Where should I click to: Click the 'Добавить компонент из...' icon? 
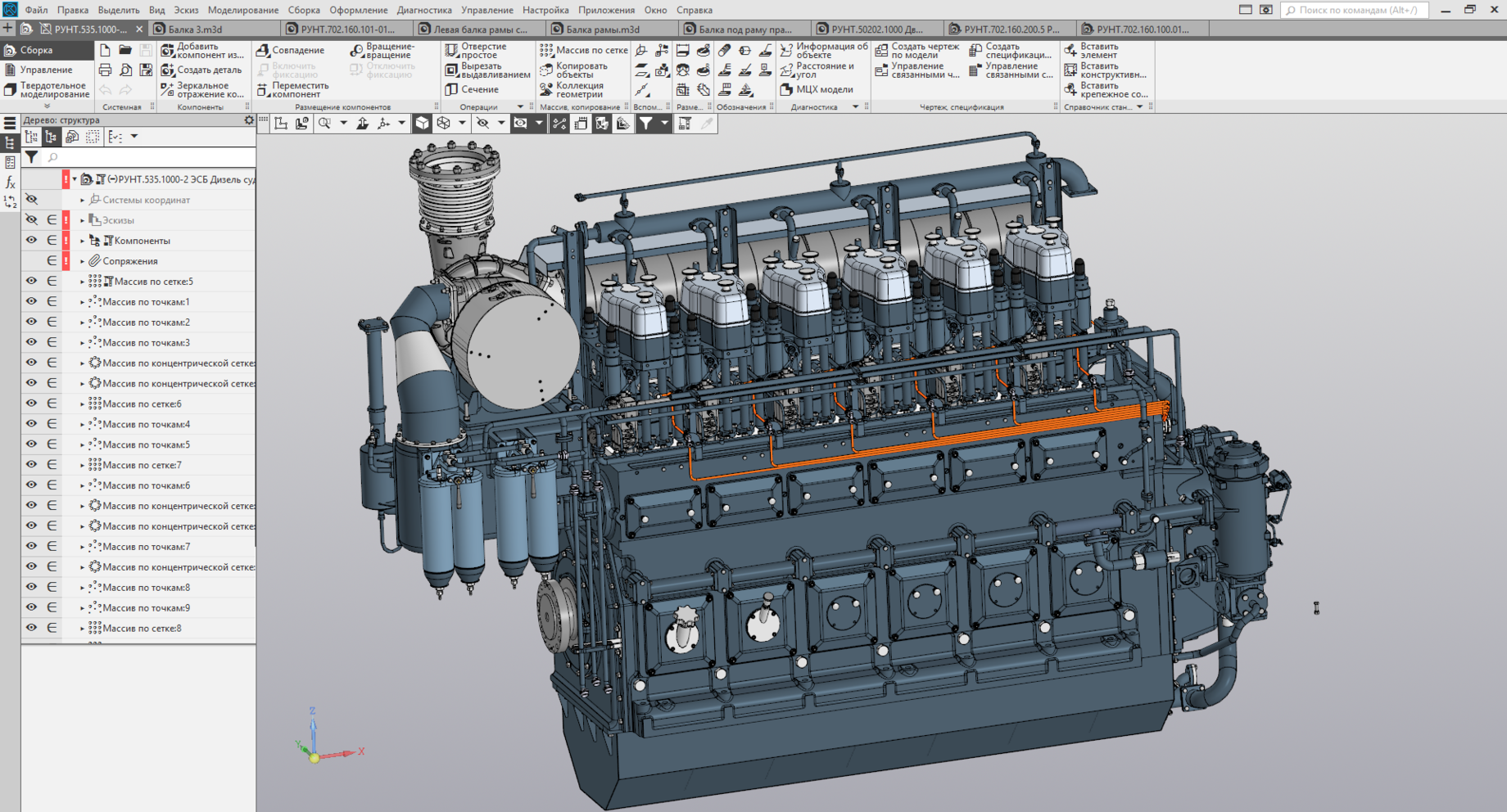pyautogui.click(x=168, y=51)
